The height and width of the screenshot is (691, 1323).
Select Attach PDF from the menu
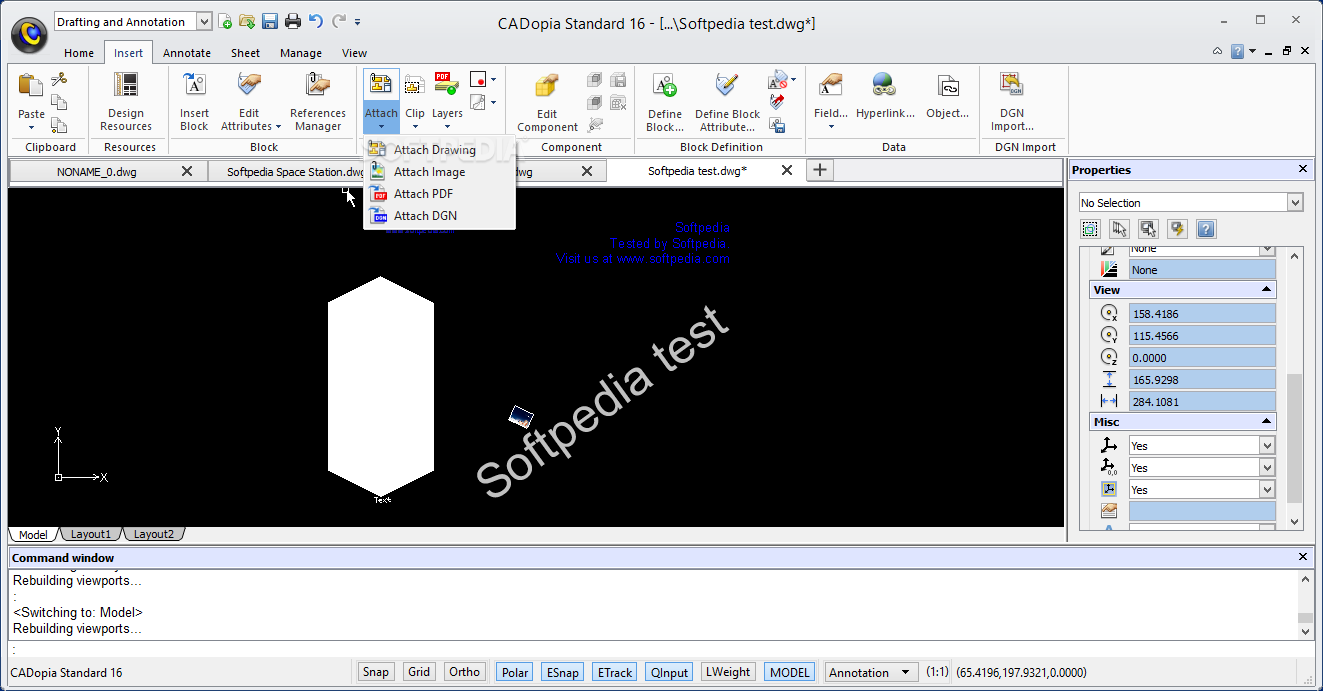pos(440,194)
